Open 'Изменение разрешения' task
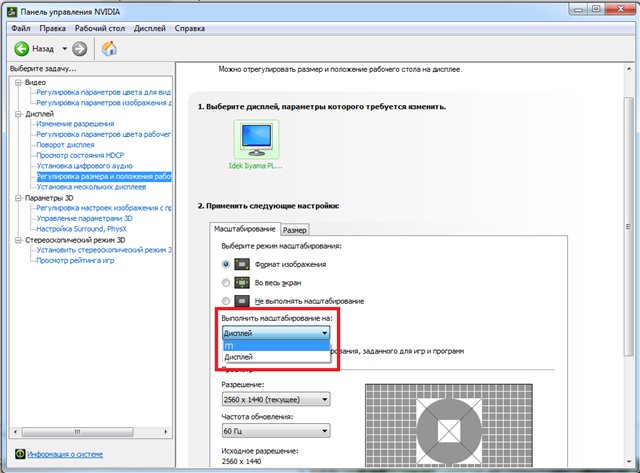The height and width of the screenshot is (473, 640). coord(75,124)
